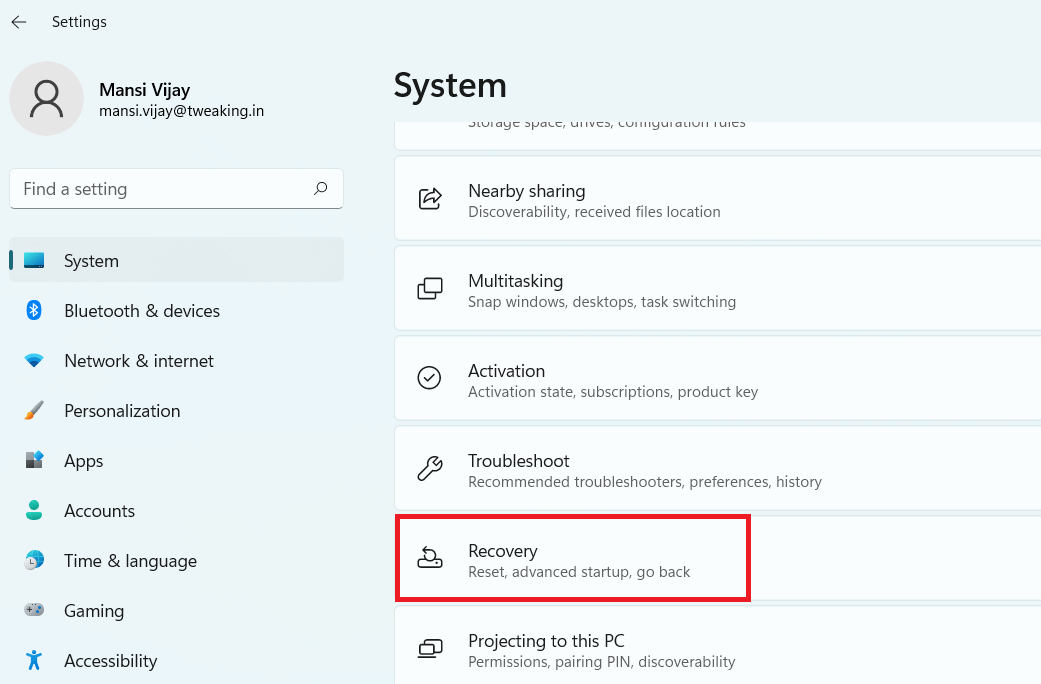Click the Find a setting search box

[x=160, y=189]
